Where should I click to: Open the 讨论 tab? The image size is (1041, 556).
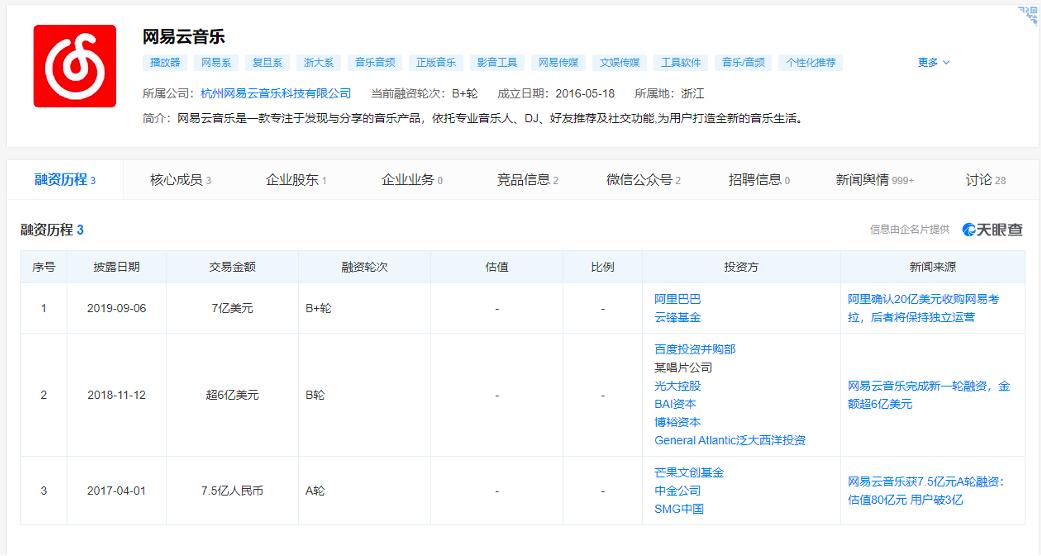[985, 180]
